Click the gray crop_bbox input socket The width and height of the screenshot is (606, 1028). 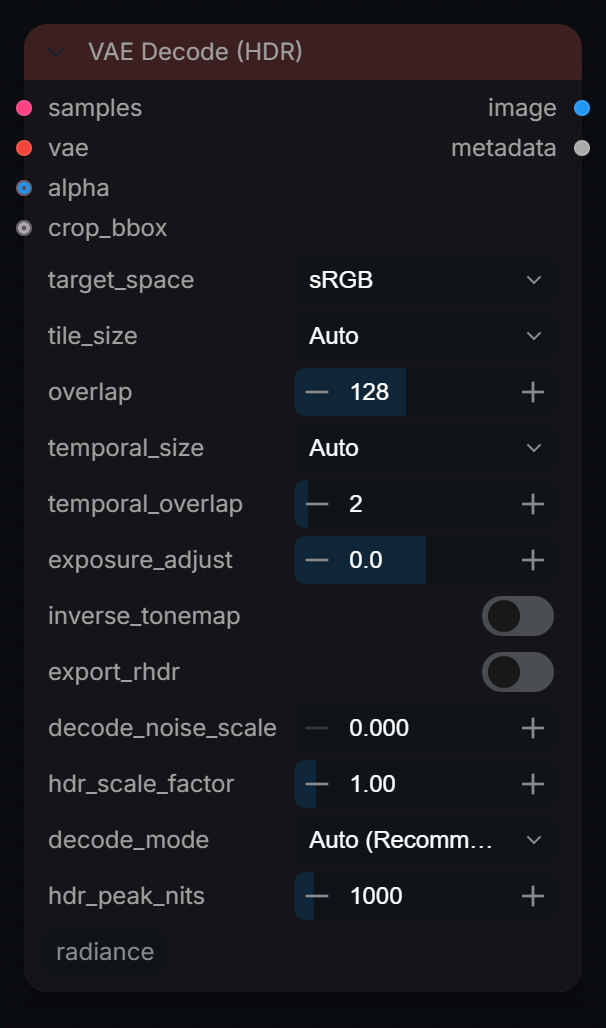click(24, 228)
